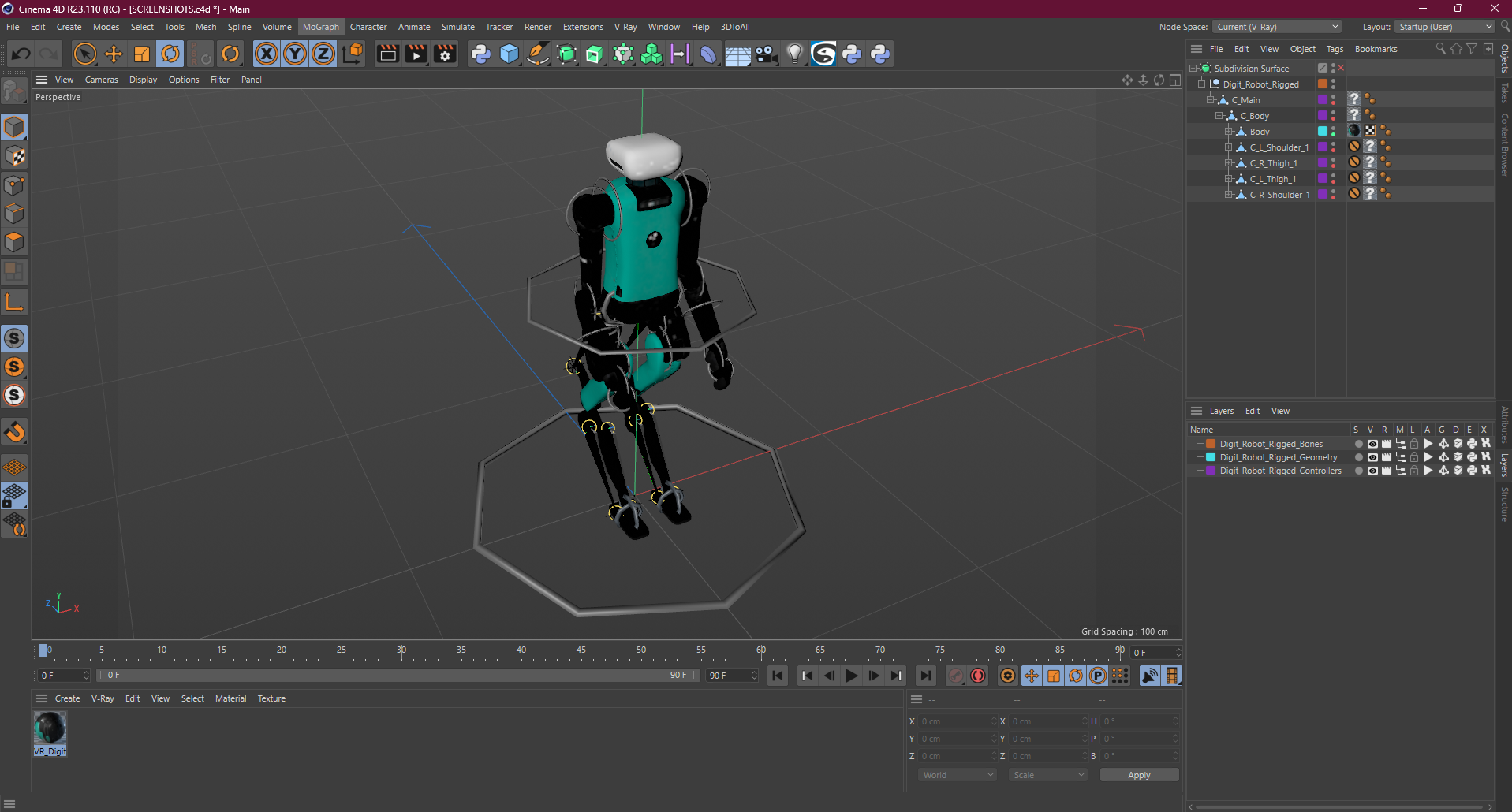This screenshot has width=1512, height=812.
Task: Add a Cube primitive object
Action: [510, 54]
